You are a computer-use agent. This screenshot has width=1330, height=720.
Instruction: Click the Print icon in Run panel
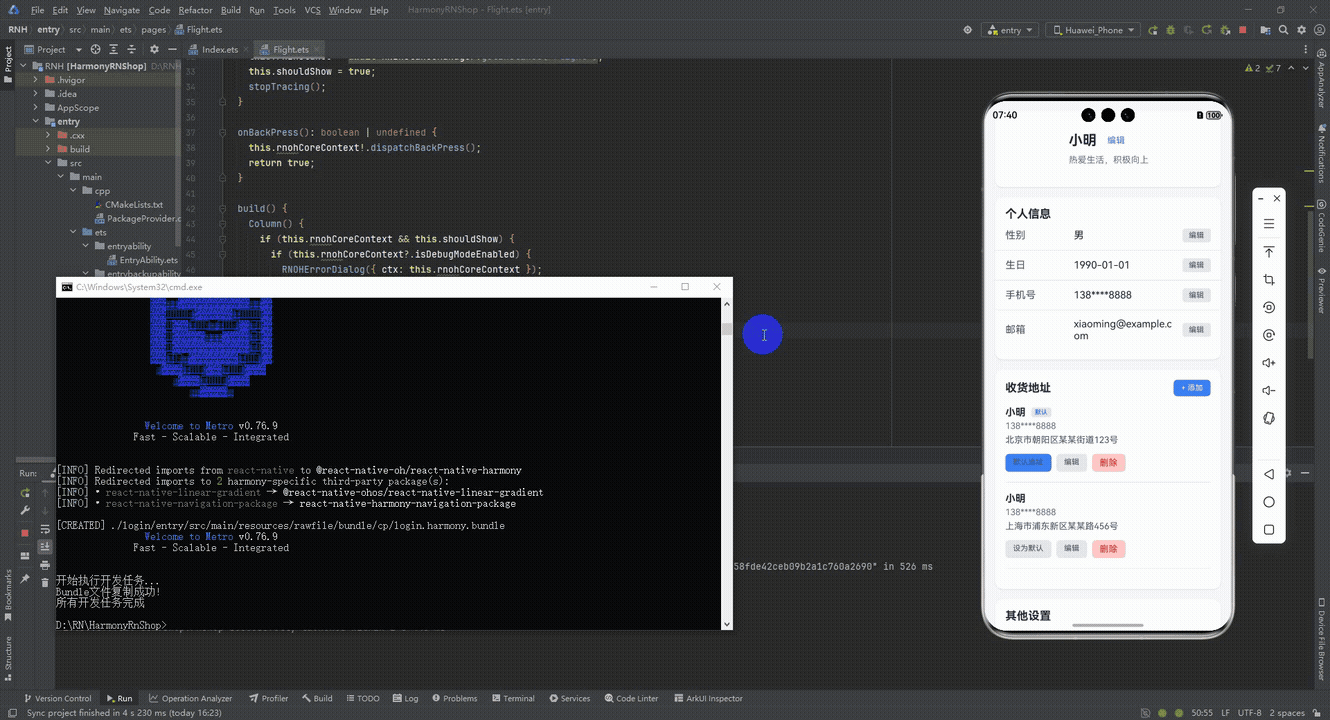[x=45, y=565]
